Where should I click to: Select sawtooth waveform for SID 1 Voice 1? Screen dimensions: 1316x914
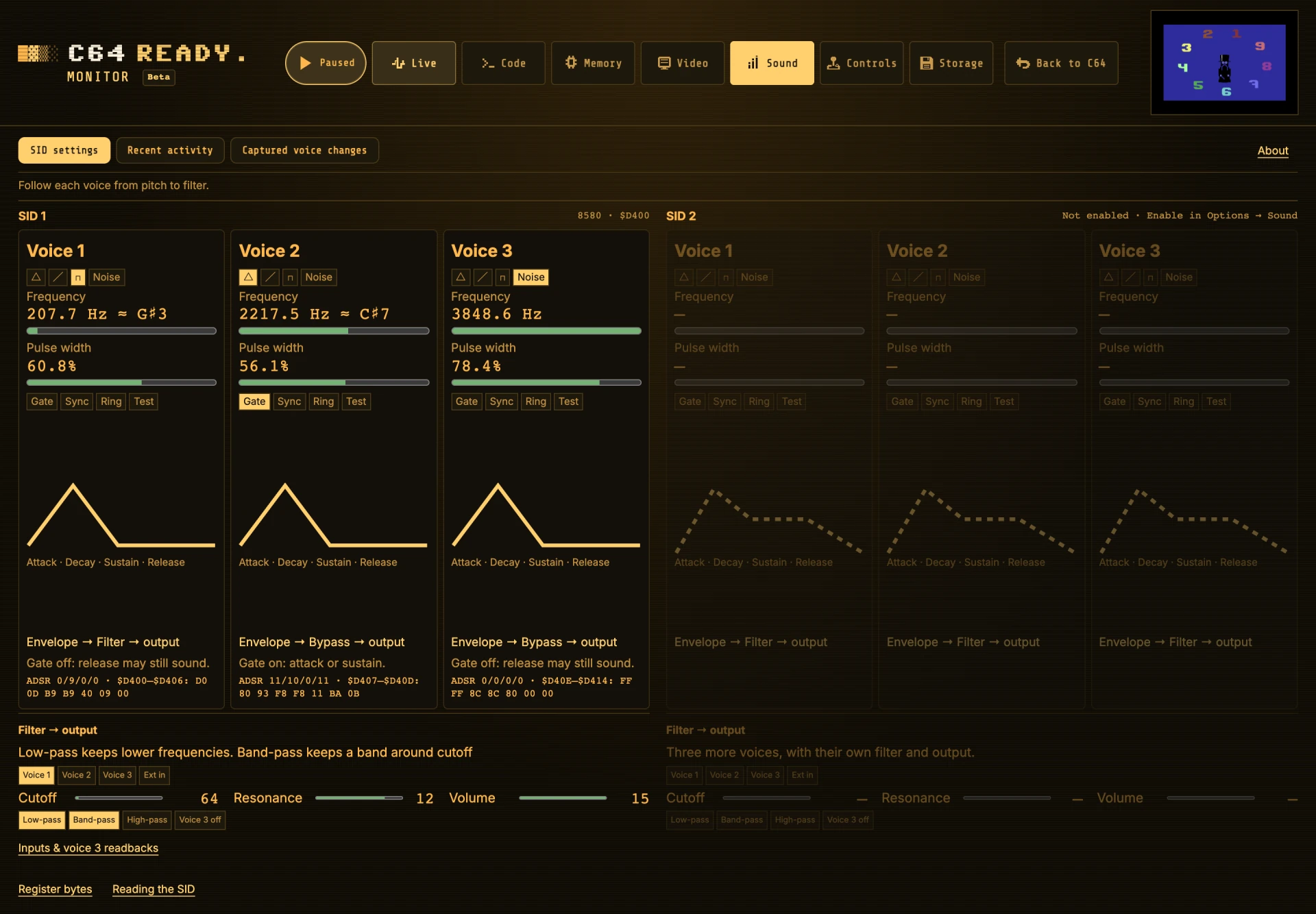pos(58,277)
